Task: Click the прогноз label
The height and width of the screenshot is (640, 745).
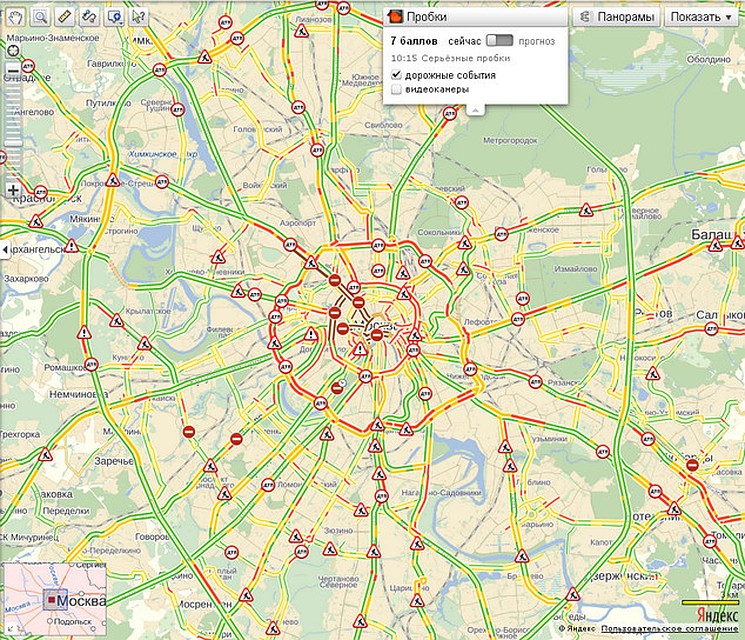Action: point(536,41)
